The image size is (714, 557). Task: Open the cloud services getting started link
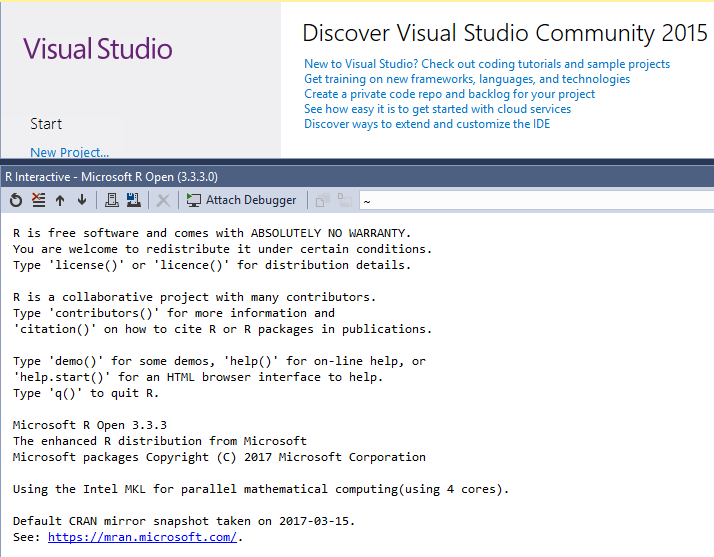coord(437,109)
